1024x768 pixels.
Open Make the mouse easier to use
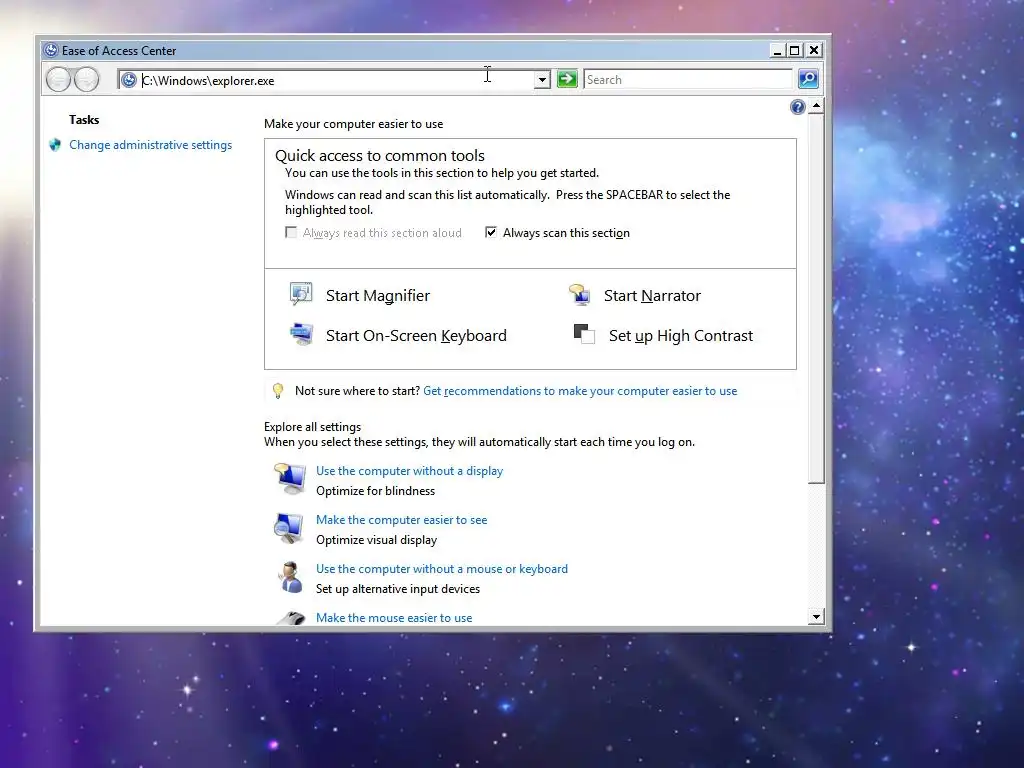pyautogui.click(x=394, y=618)
